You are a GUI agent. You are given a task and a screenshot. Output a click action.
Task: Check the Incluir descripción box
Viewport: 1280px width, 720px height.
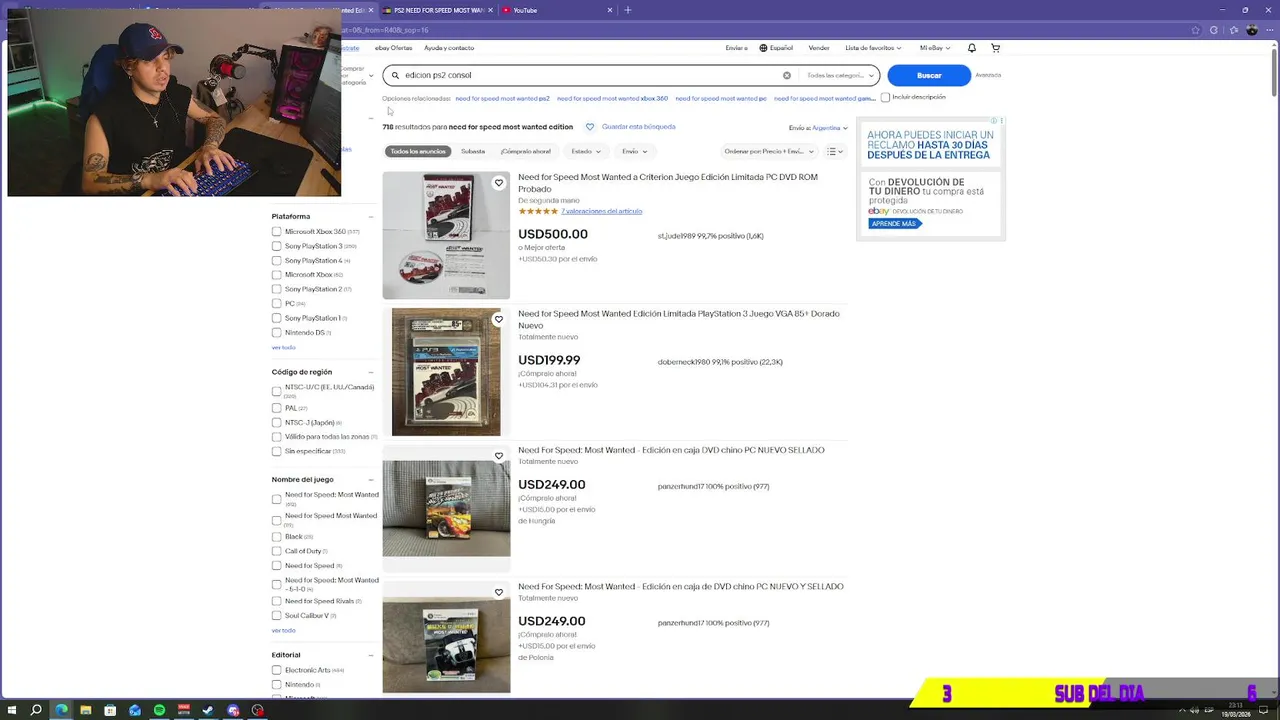(x=885, y=97)
